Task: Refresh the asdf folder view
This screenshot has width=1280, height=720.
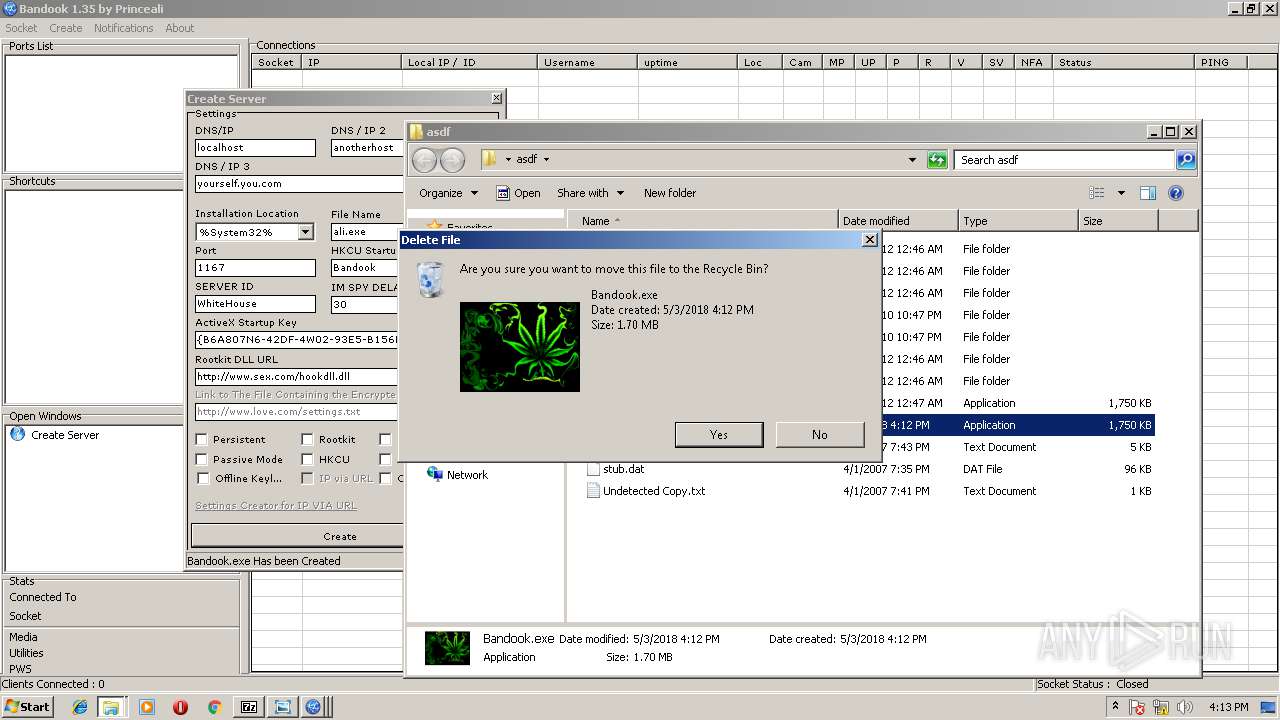Action: [937, 160]
